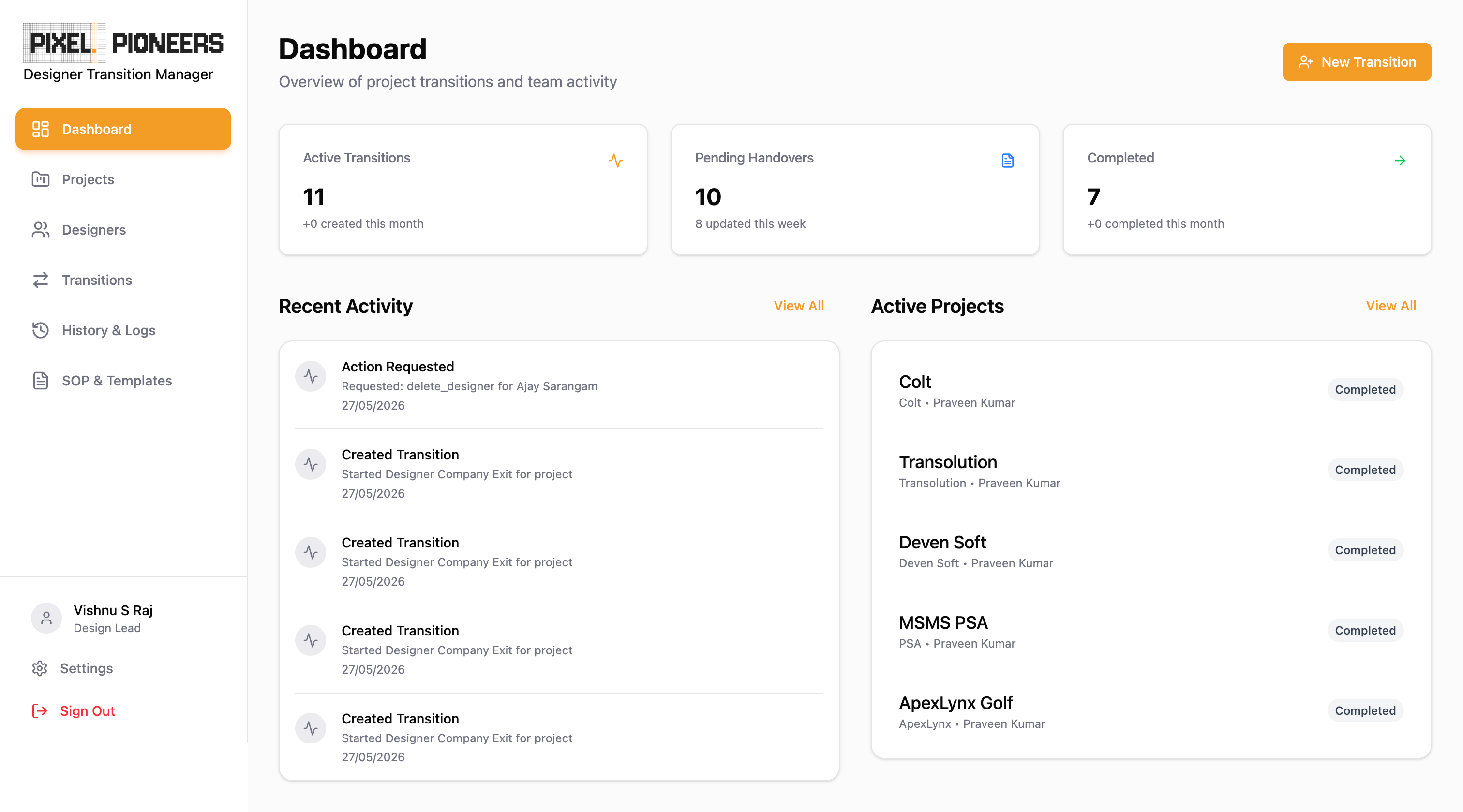Image resolution: width=1463 pixels, height=812 pixels.
Task: Open the Pending Handovers card
Action: point(855,190)
